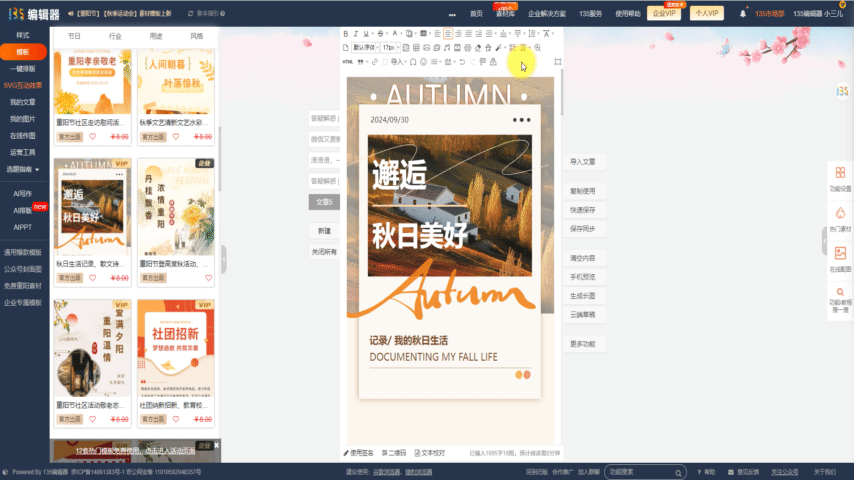This screenshot has height=480, width=854.
Task: Toggle full-screen editor mode
Action: [x=558, y=62]
